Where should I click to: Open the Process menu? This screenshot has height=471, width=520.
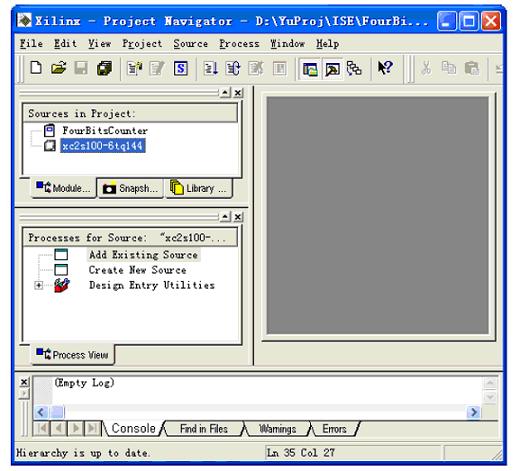(x=239, y=44)
